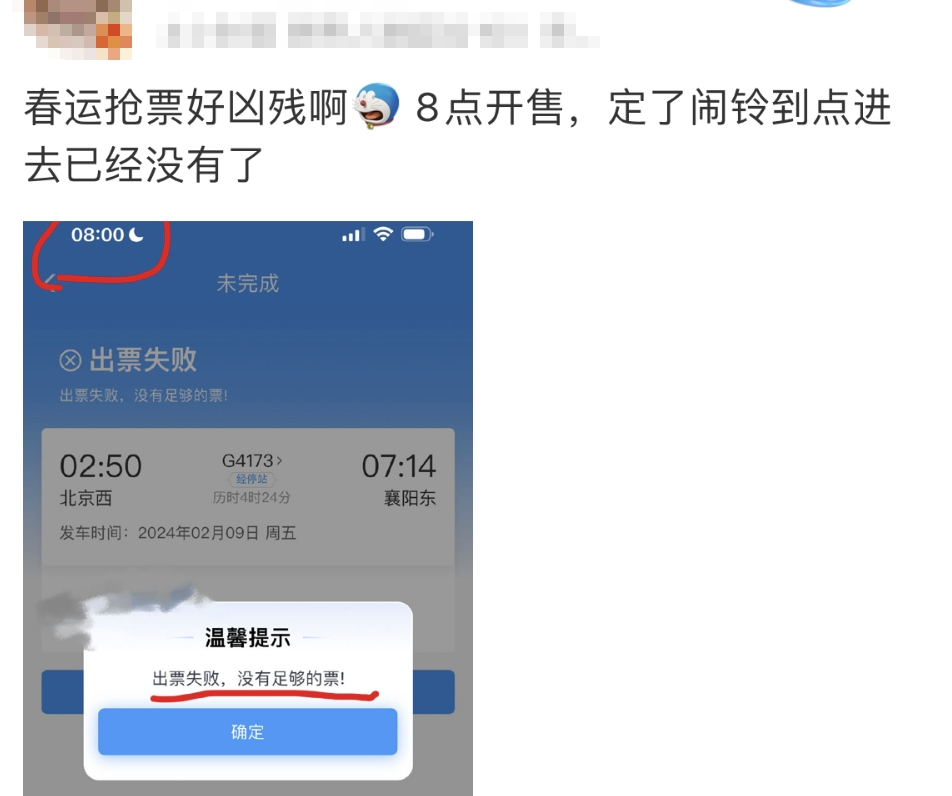Image resolution: width=952 pixels, height=796 pixels.
Task: Tap the 07:14 襄阳东 arrival info
Action: 399,479
